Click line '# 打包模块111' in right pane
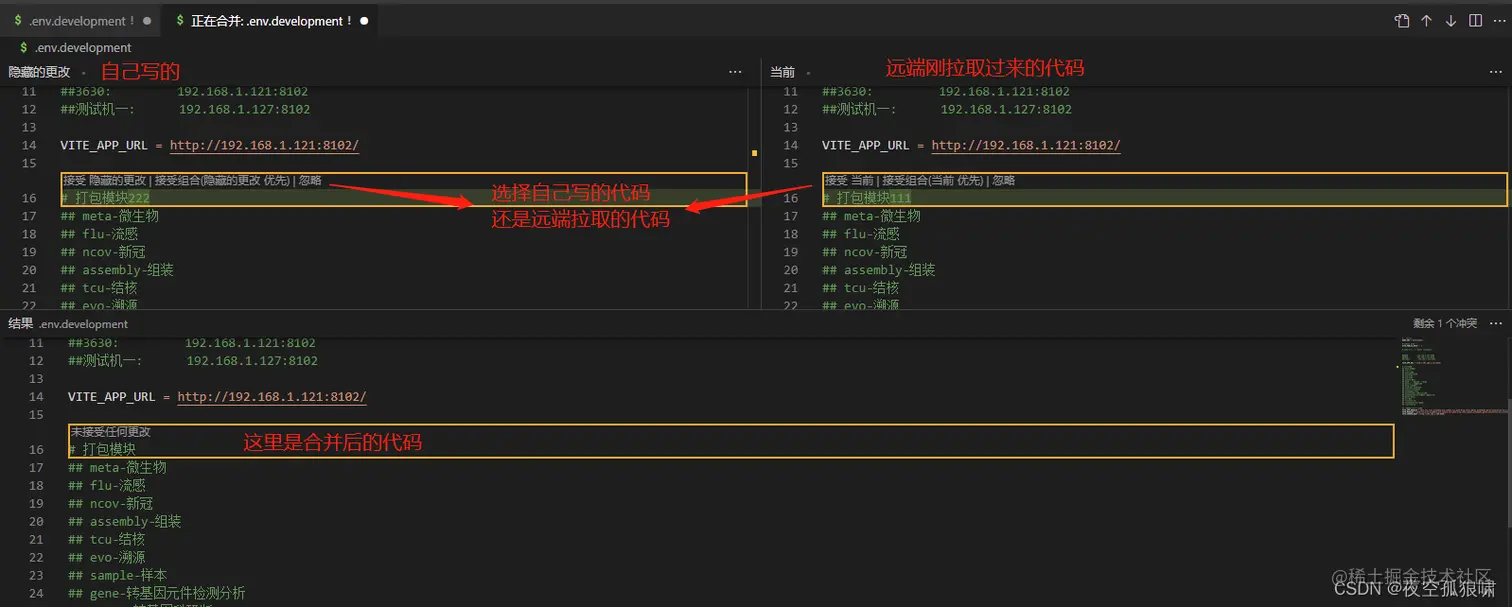1512x607 pixels. (x=867, y=198)
